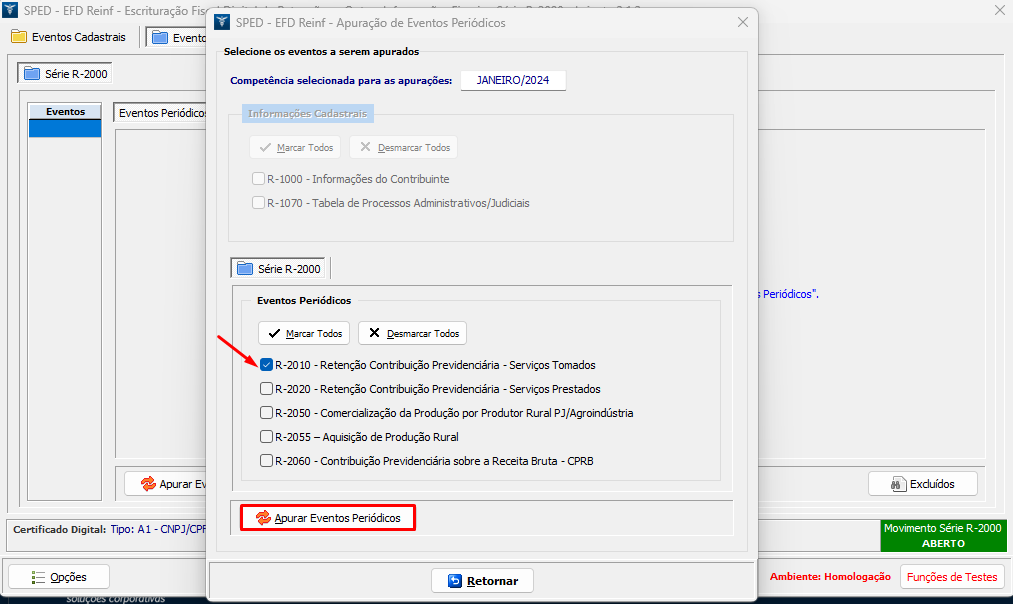This screenshot has width=1013, height=604.
Task: Click the Eventos Cadastrais yellow folder icon
Action: click(19, 37)
